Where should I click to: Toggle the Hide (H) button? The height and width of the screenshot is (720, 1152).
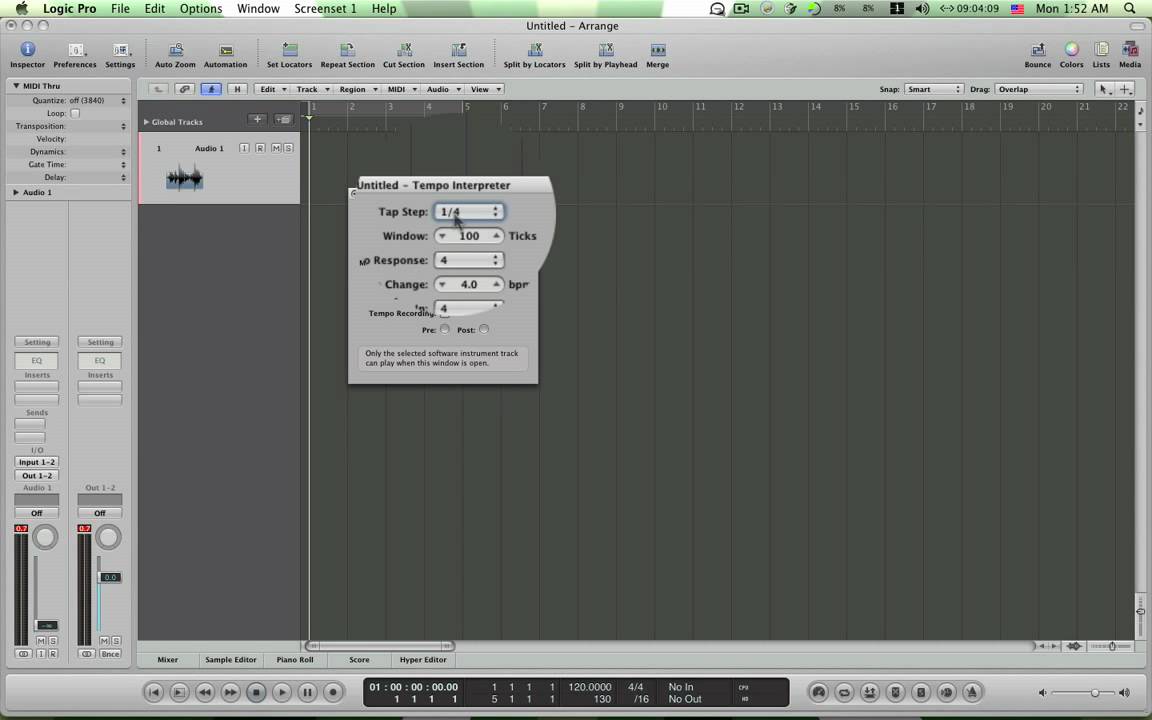237,89
